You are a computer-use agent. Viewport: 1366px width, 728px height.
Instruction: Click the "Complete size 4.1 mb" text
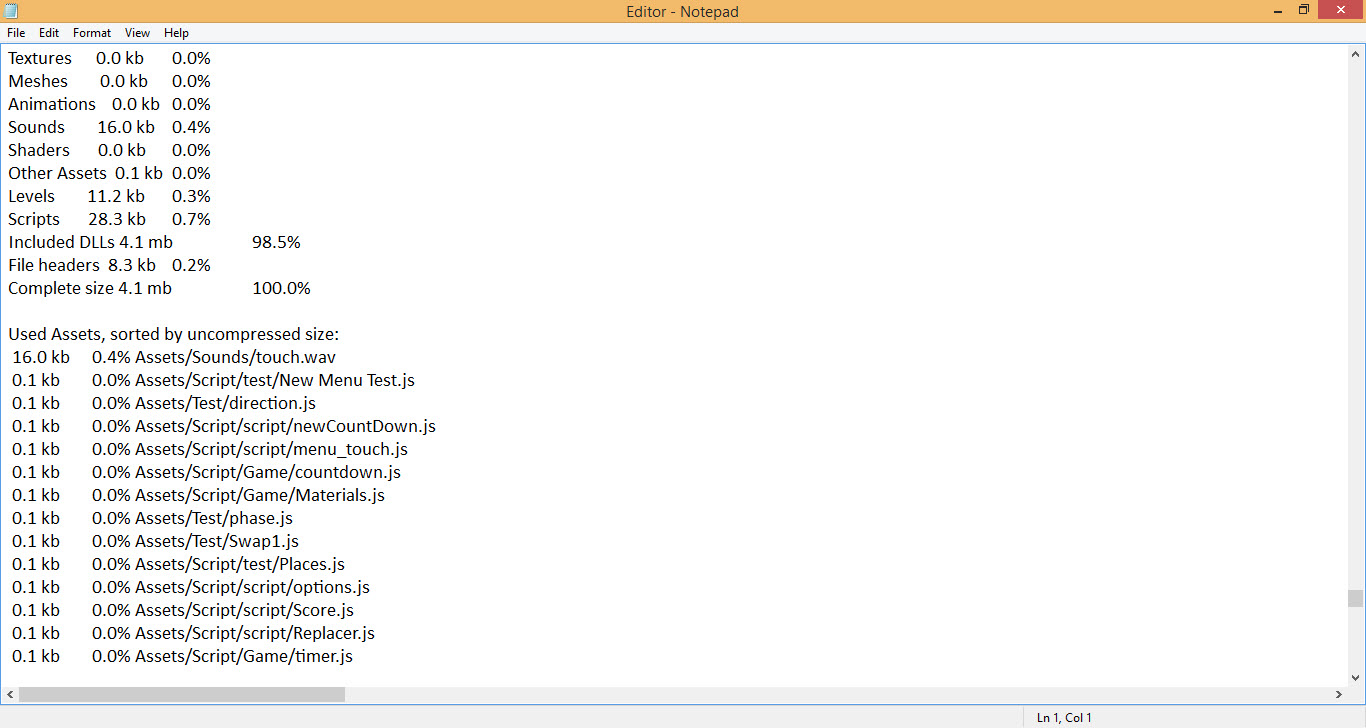tap(90, 288)
